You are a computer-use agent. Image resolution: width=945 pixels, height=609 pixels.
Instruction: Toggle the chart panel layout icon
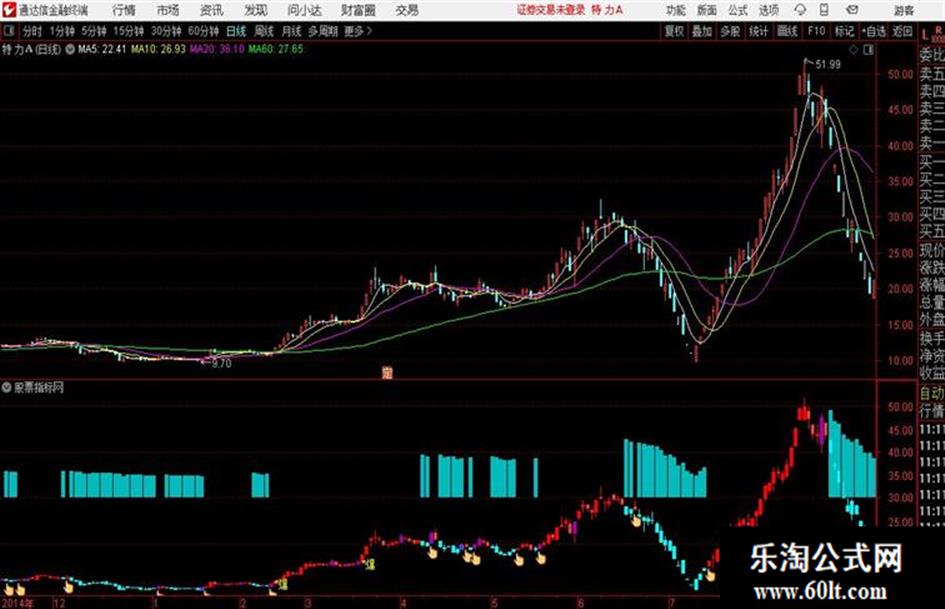click(x=868, y=50)
